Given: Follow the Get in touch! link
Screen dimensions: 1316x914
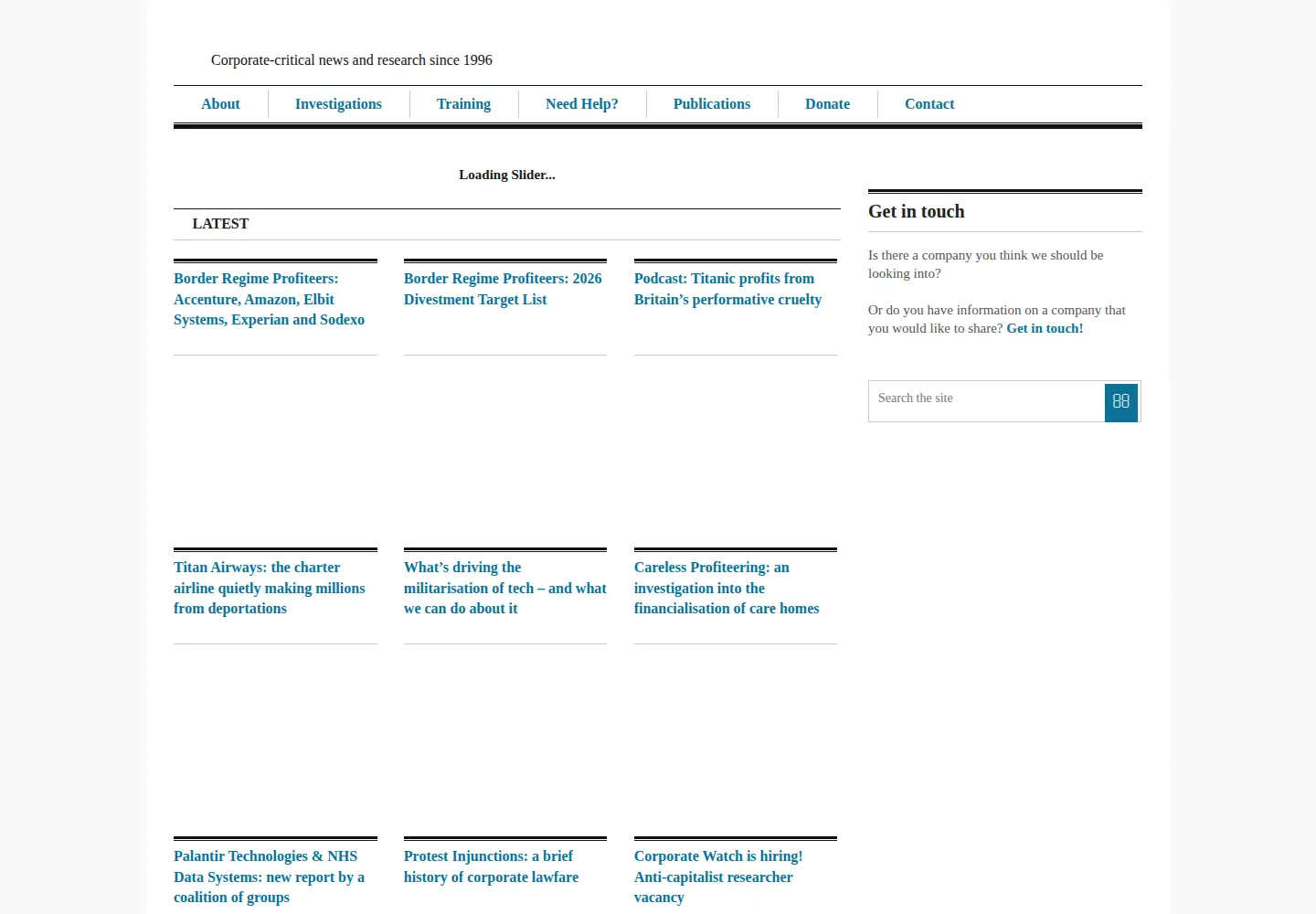Looking at the screenshot, I should click(x=1045, y=328).
